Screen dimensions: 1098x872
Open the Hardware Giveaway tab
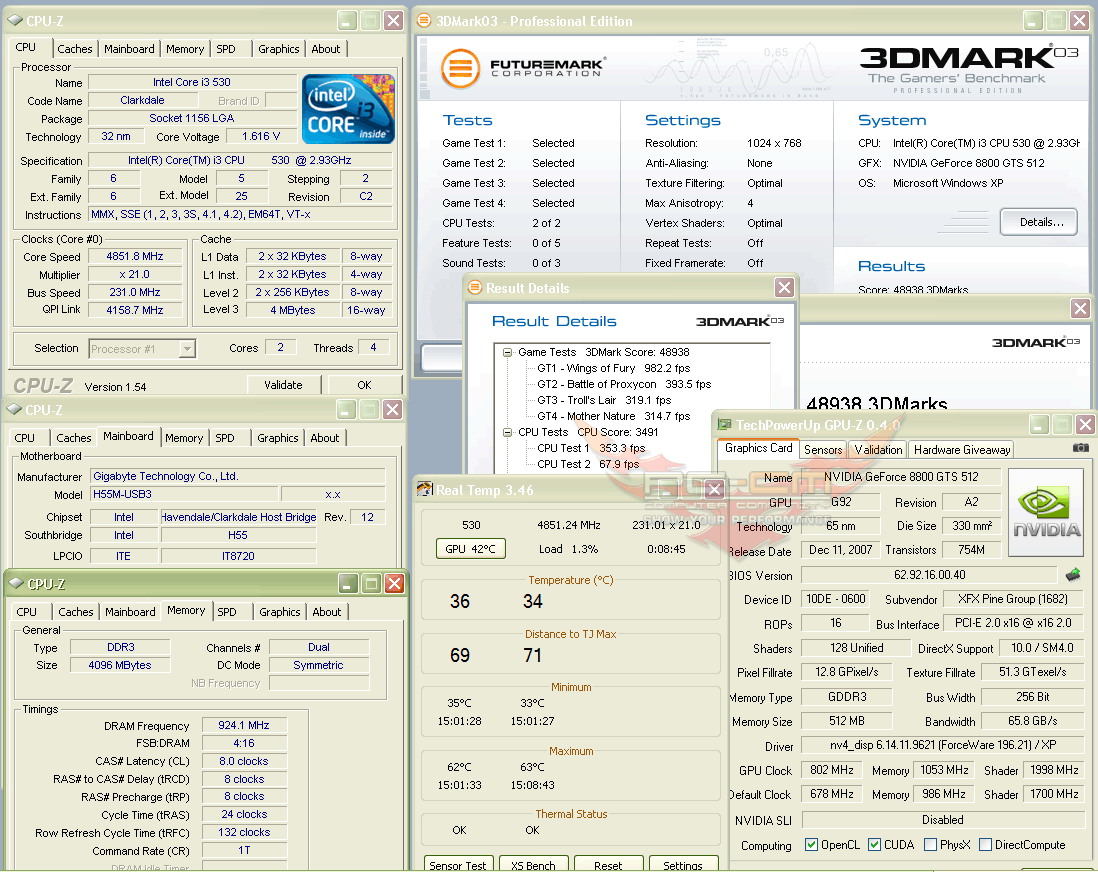coord(961,450)
